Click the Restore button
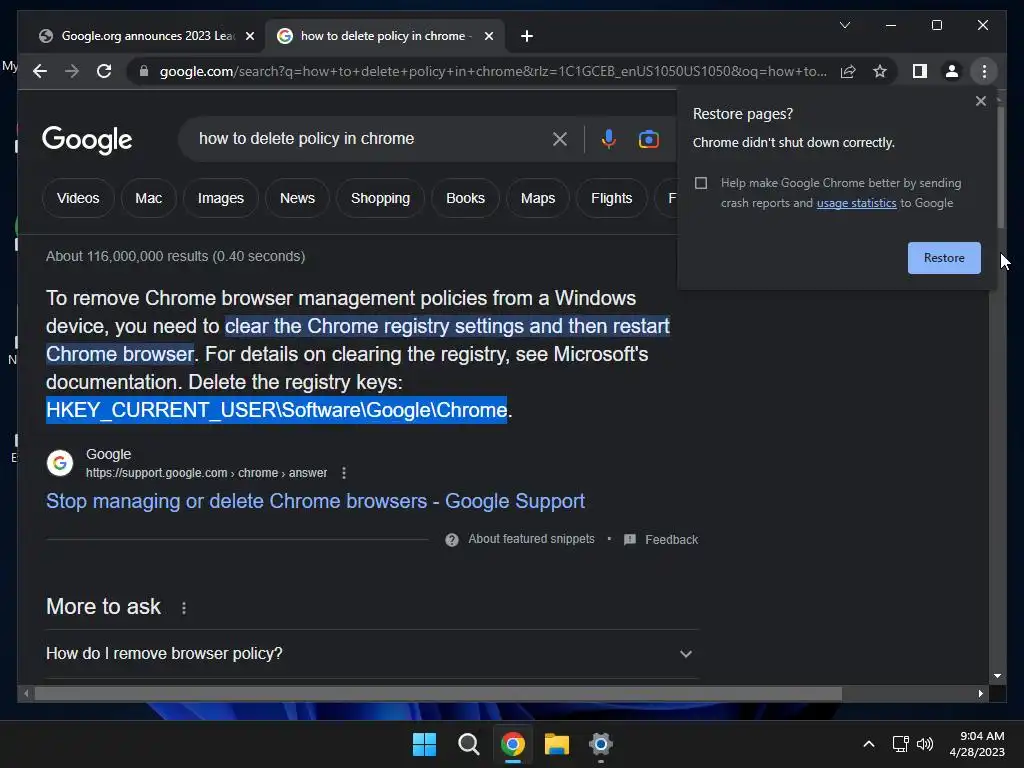 point(944,258)
